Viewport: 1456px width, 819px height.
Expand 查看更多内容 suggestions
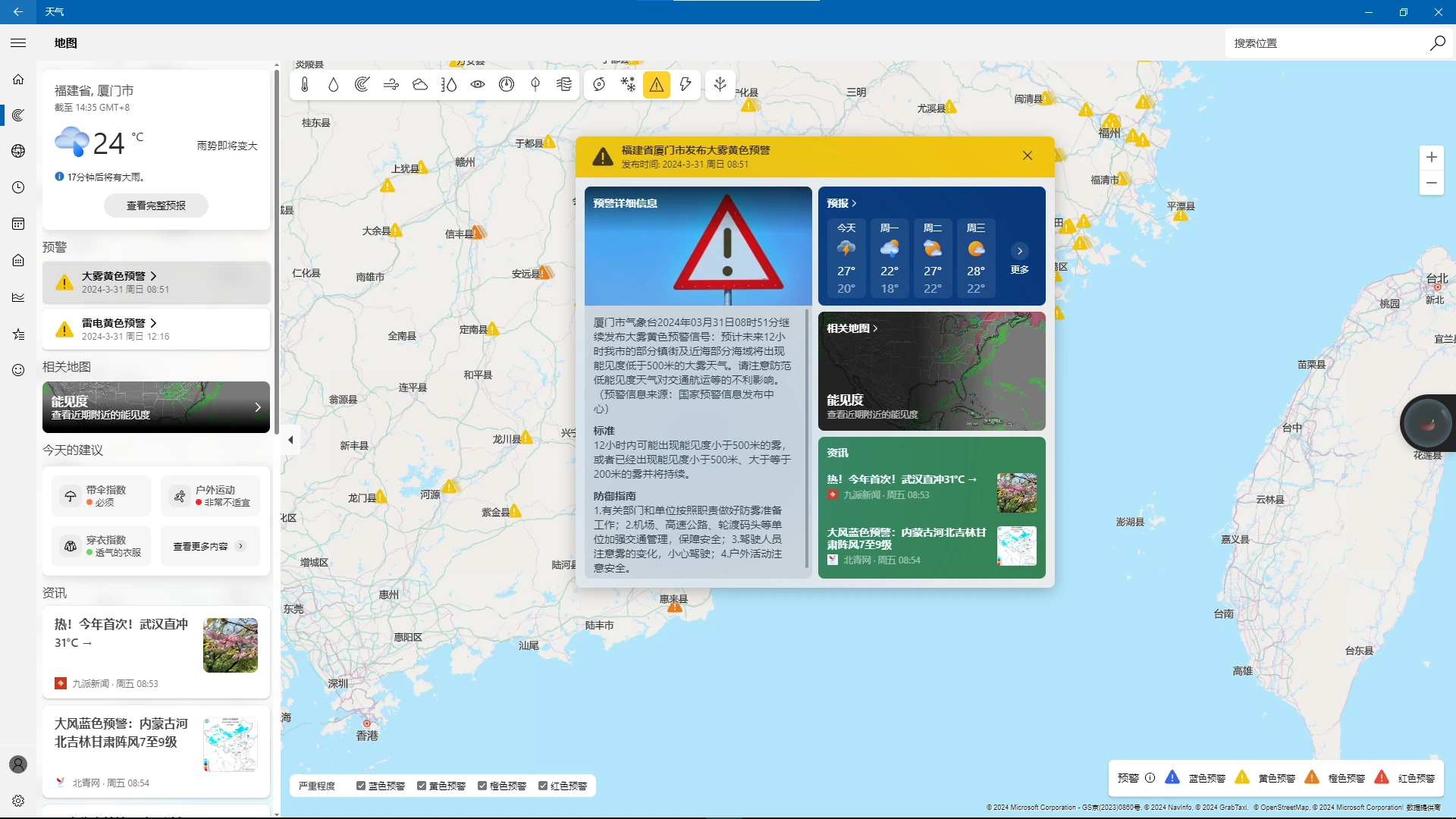[x=210, y=546]
